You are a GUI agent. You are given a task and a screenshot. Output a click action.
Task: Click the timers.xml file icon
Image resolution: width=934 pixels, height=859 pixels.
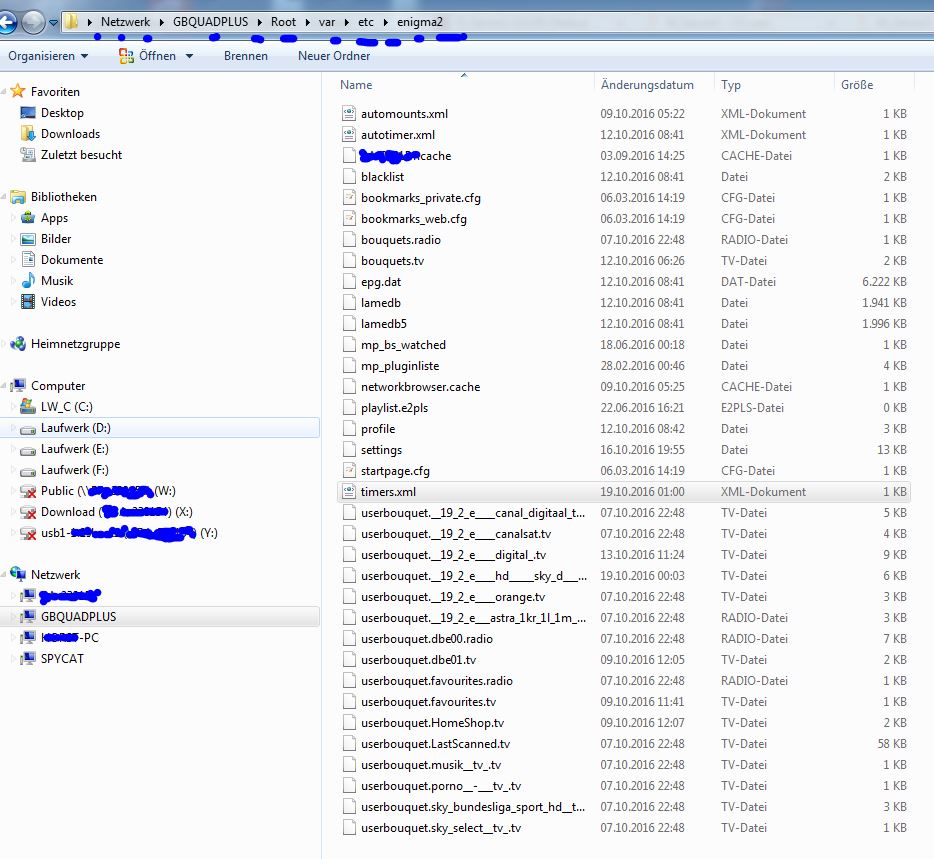[x=348, y=492]
